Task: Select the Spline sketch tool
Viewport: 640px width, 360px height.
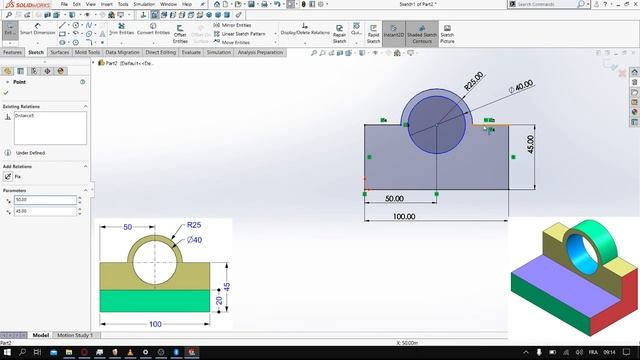Action: (89, 25)
